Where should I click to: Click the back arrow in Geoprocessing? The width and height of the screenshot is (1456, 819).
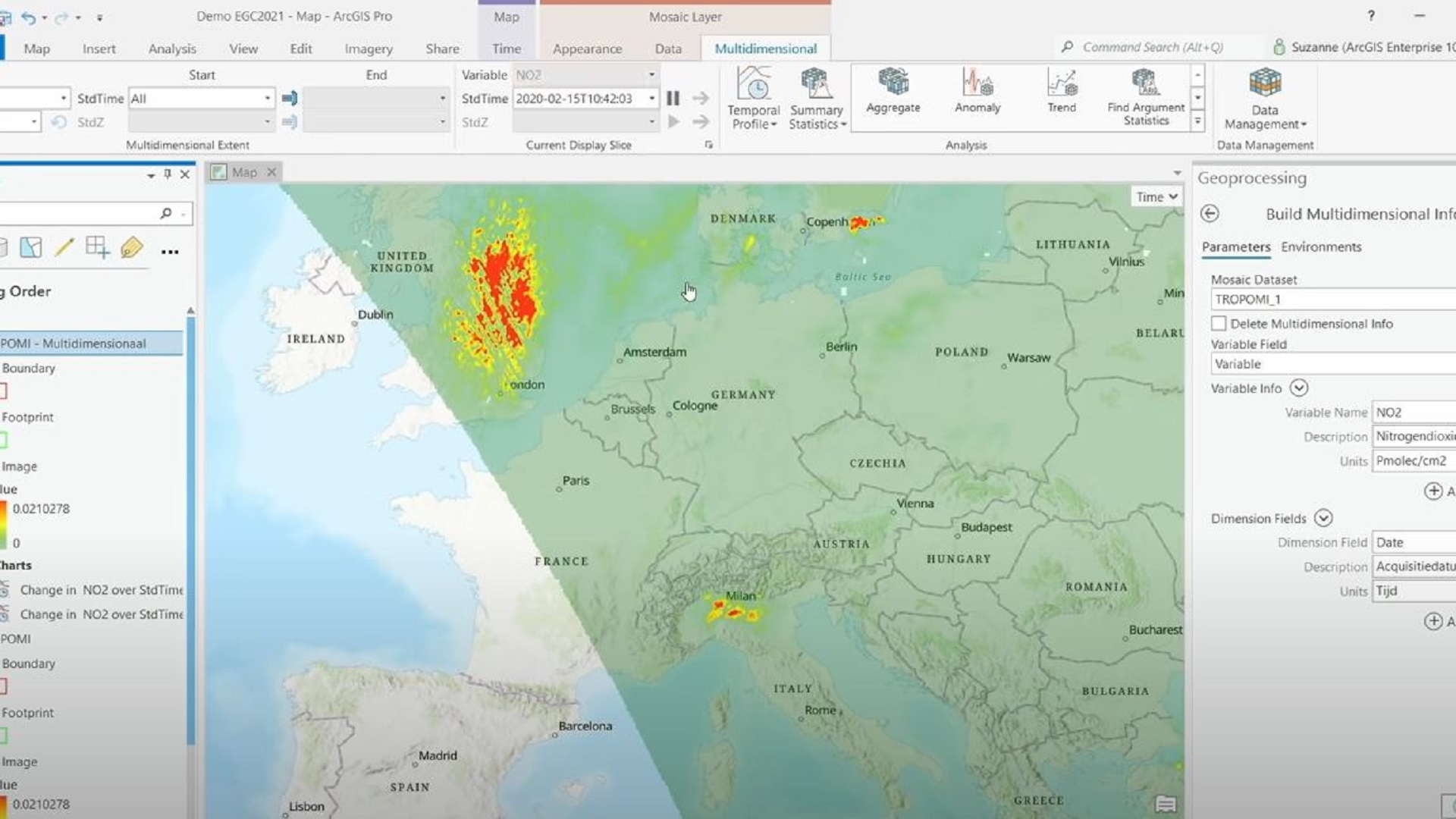(1210, 214)
